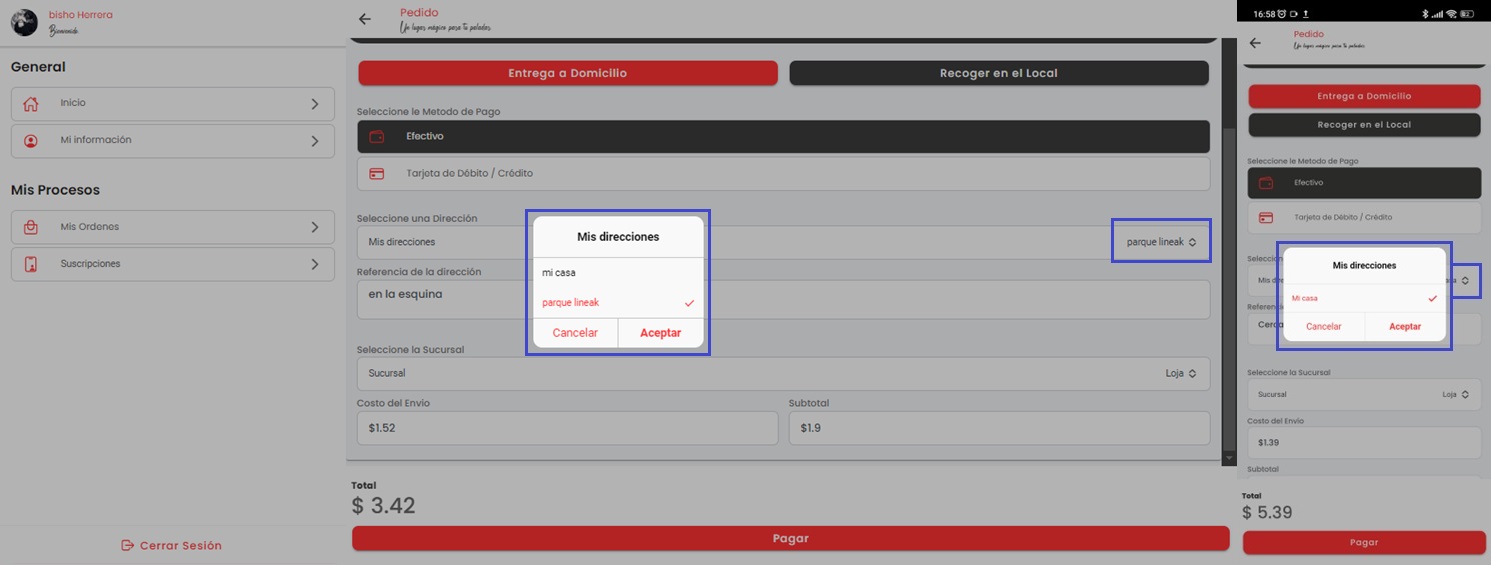1491x565 pixels.
Task: Click the home icon next to Inicio
Action: [31, 104]
